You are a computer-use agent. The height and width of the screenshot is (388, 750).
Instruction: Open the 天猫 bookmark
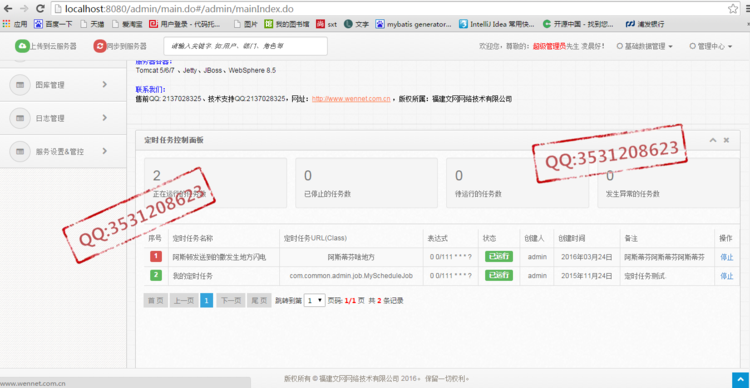(x=92, y=23)
